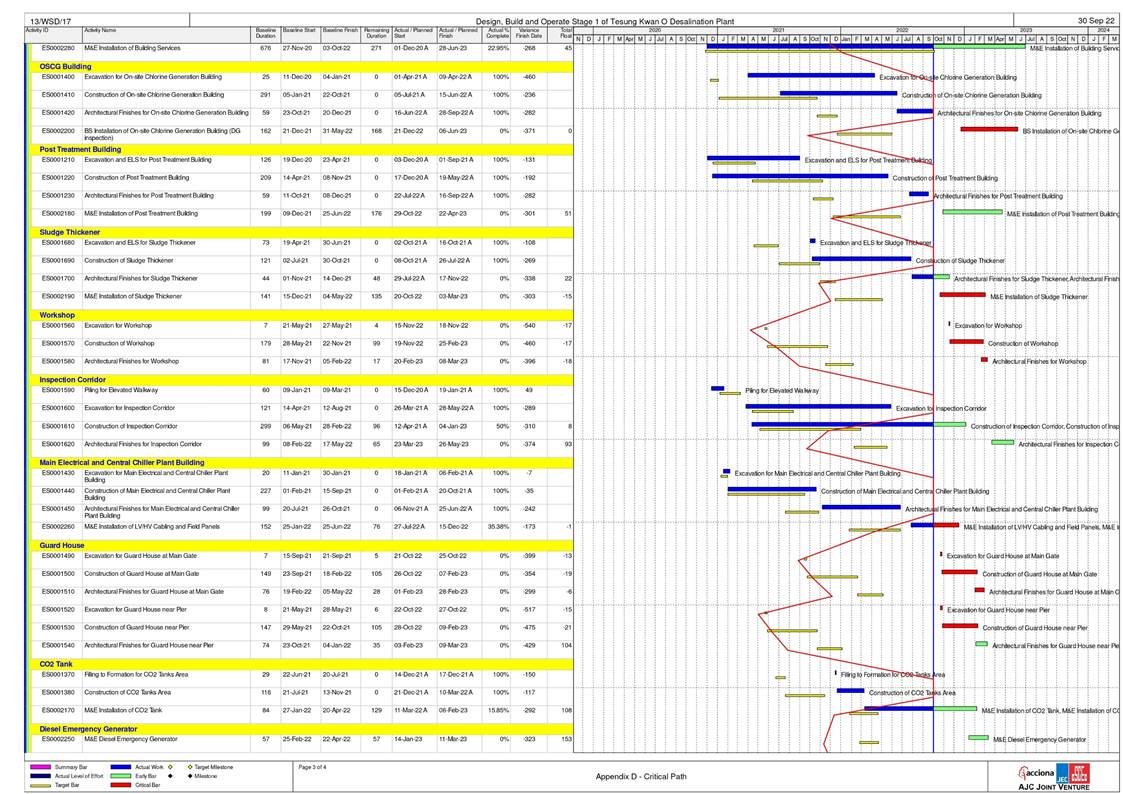Click the Summary Bar legend swatch
This screenshot has height=794, width=1123.
[41, 767]
